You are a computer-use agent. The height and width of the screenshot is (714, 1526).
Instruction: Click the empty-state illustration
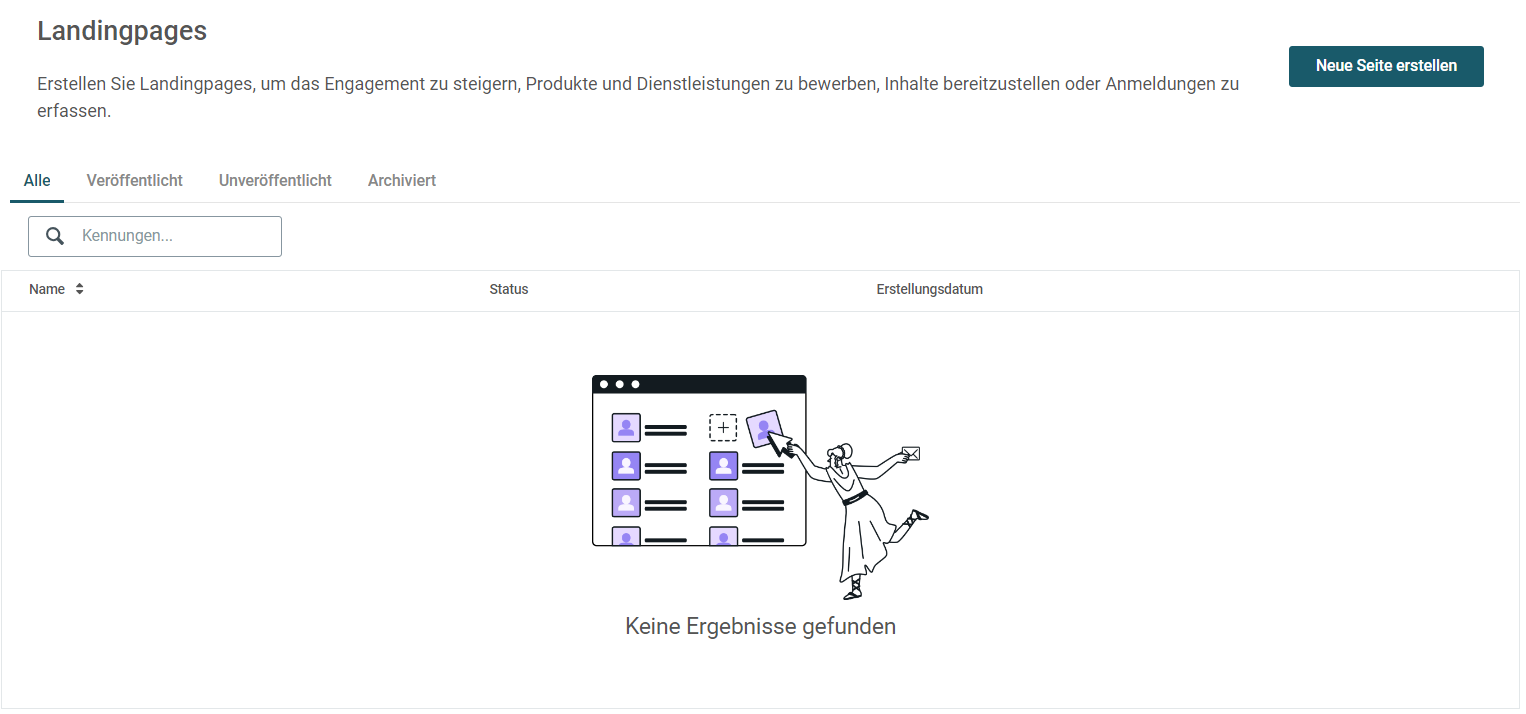point(761,487)
